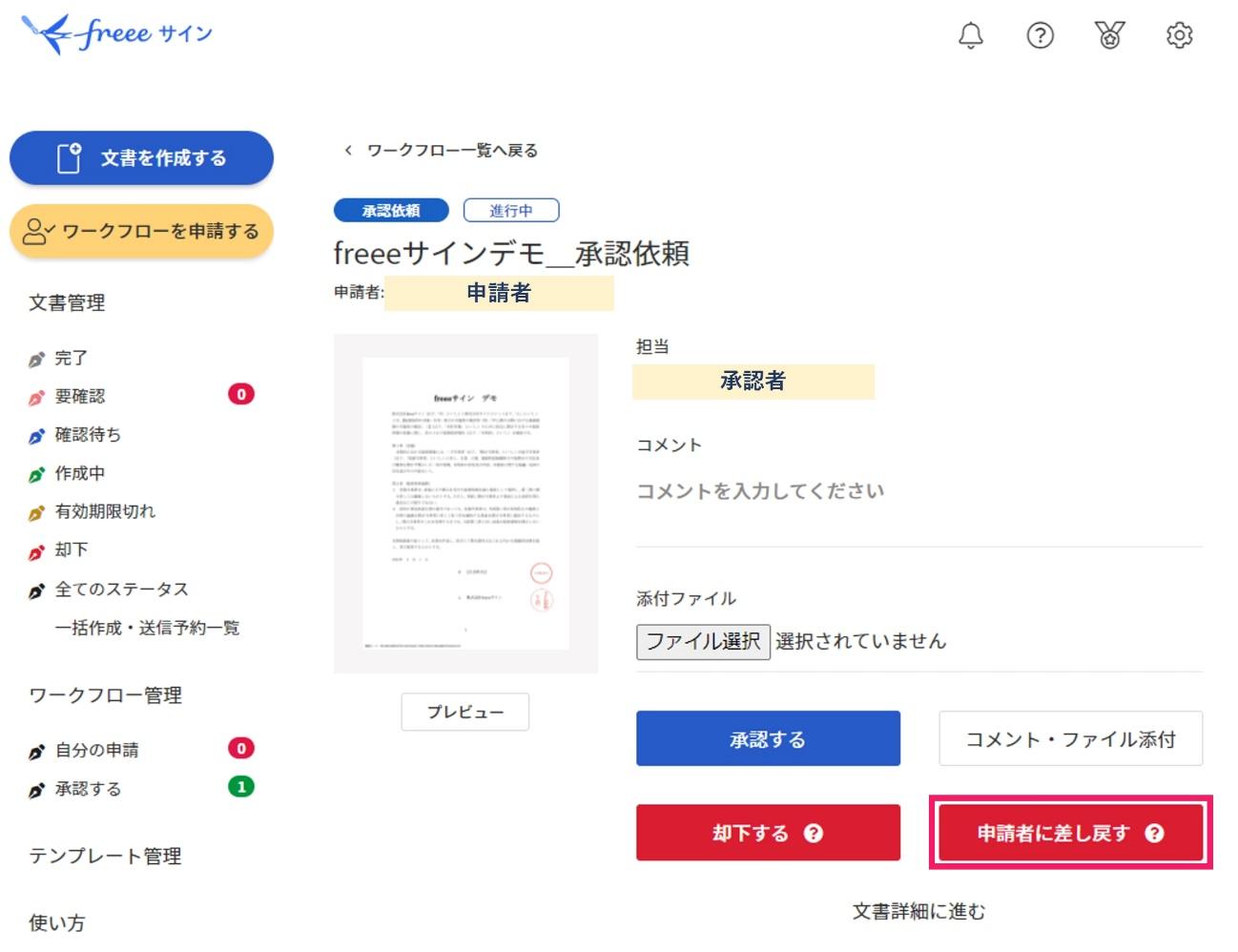Click the red 却下する button
The image size is (1238, 952).
tap(768, 833)
